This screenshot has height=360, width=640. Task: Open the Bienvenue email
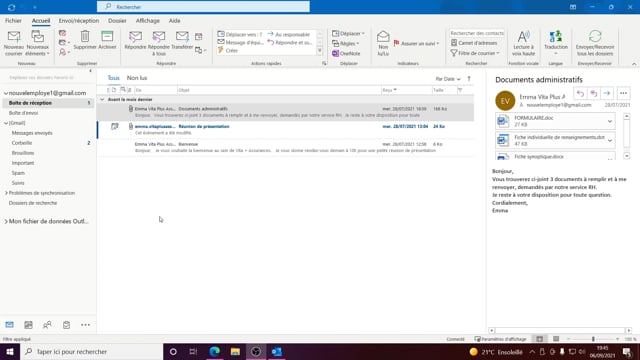click(x=285, y=147)
